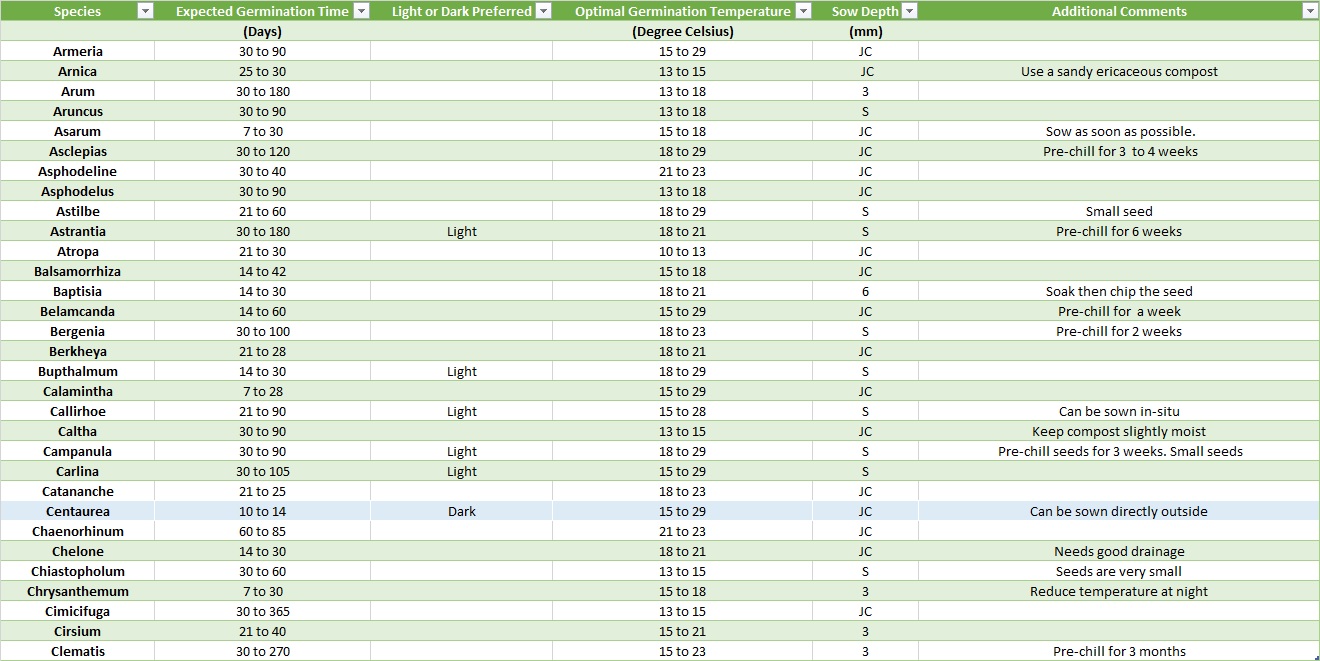Select the Atropa species cell
Viewport: 1320px width, 661px height.
click(78, 251)
